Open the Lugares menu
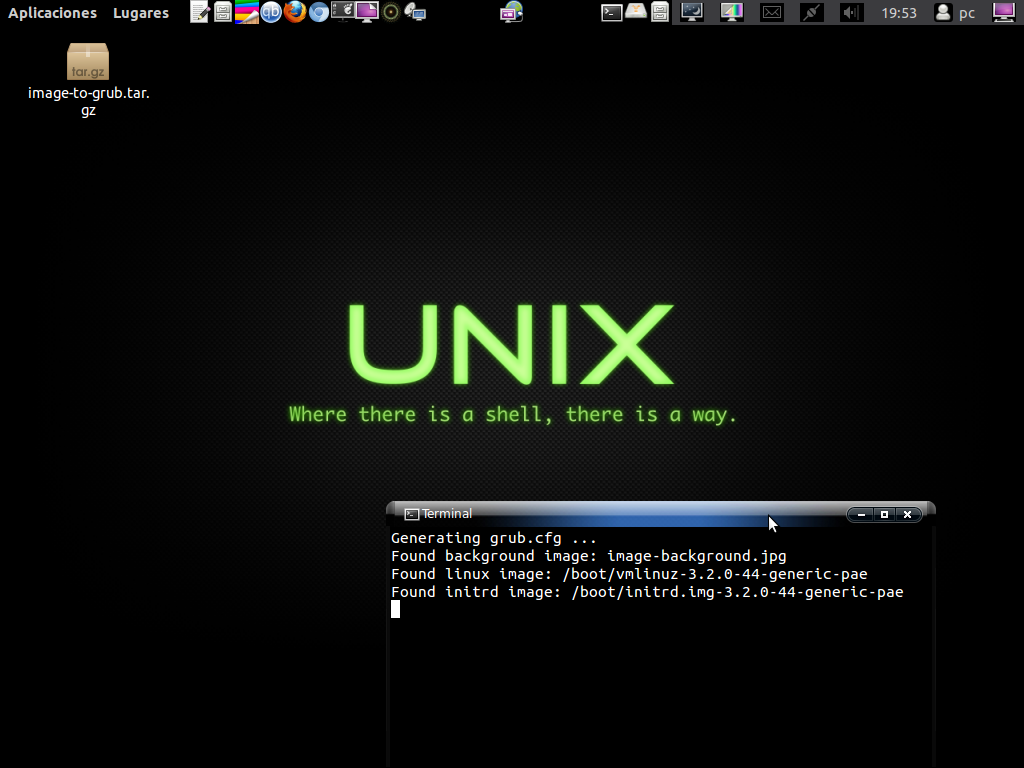This screenshot has width=1024, height=768. 140,13
